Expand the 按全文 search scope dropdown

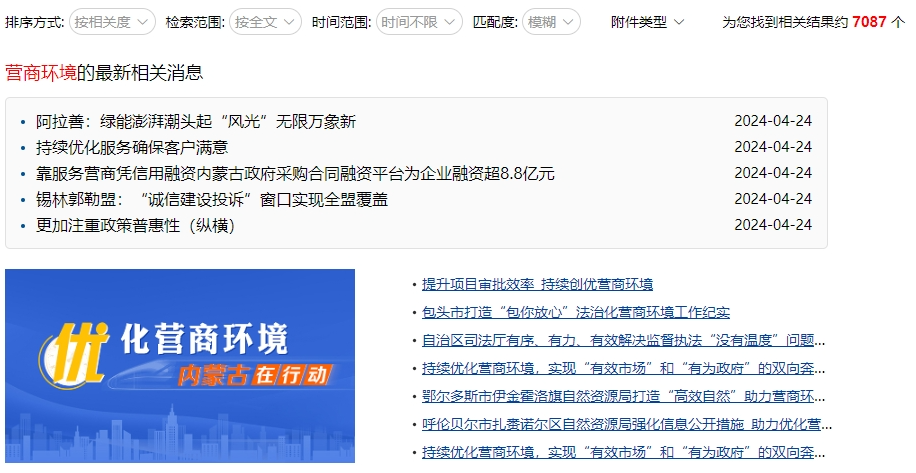click(x=265, y=21)
